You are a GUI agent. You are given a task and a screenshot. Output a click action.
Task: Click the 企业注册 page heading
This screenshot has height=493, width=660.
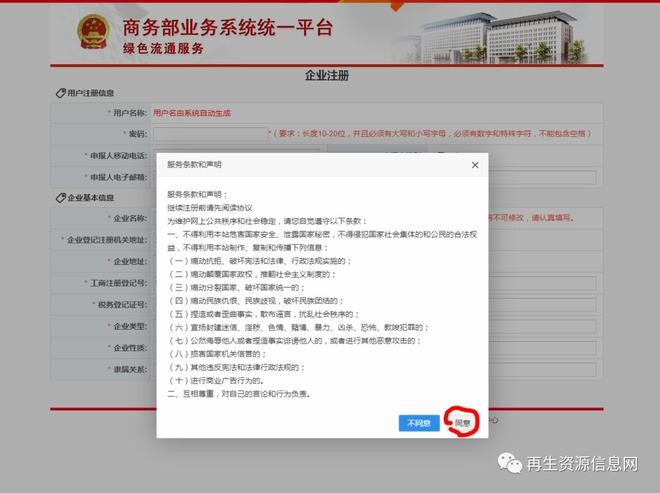(x=329, y=76)
